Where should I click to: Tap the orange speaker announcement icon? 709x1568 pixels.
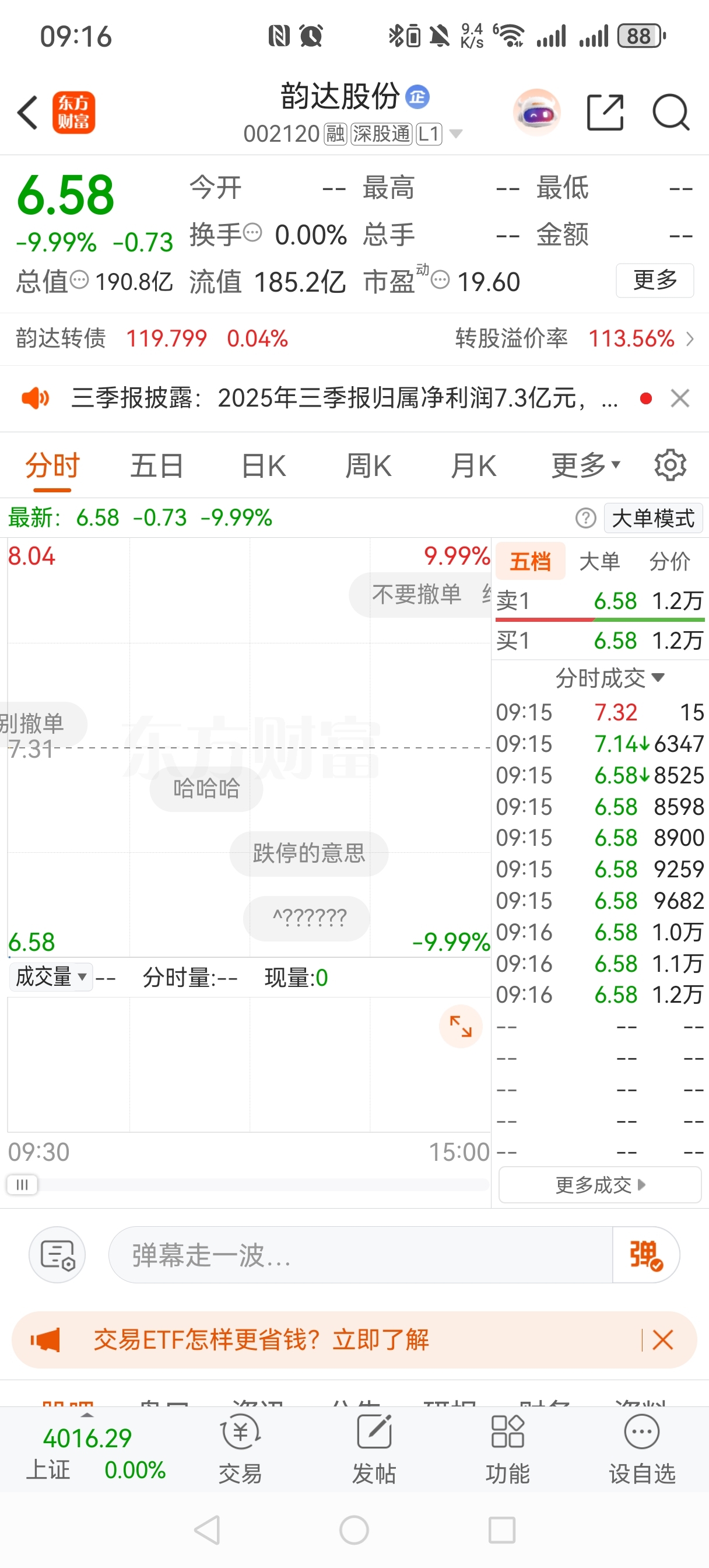(x=36, y=398)
